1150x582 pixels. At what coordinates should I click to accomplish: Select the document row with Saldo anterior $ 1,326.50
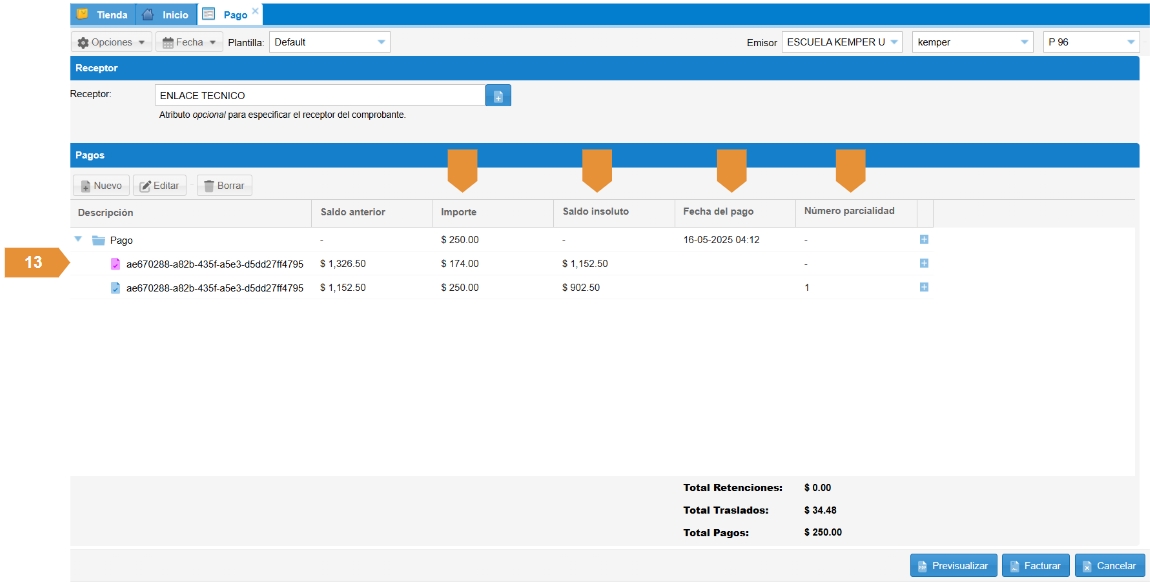tap(502, 264)
